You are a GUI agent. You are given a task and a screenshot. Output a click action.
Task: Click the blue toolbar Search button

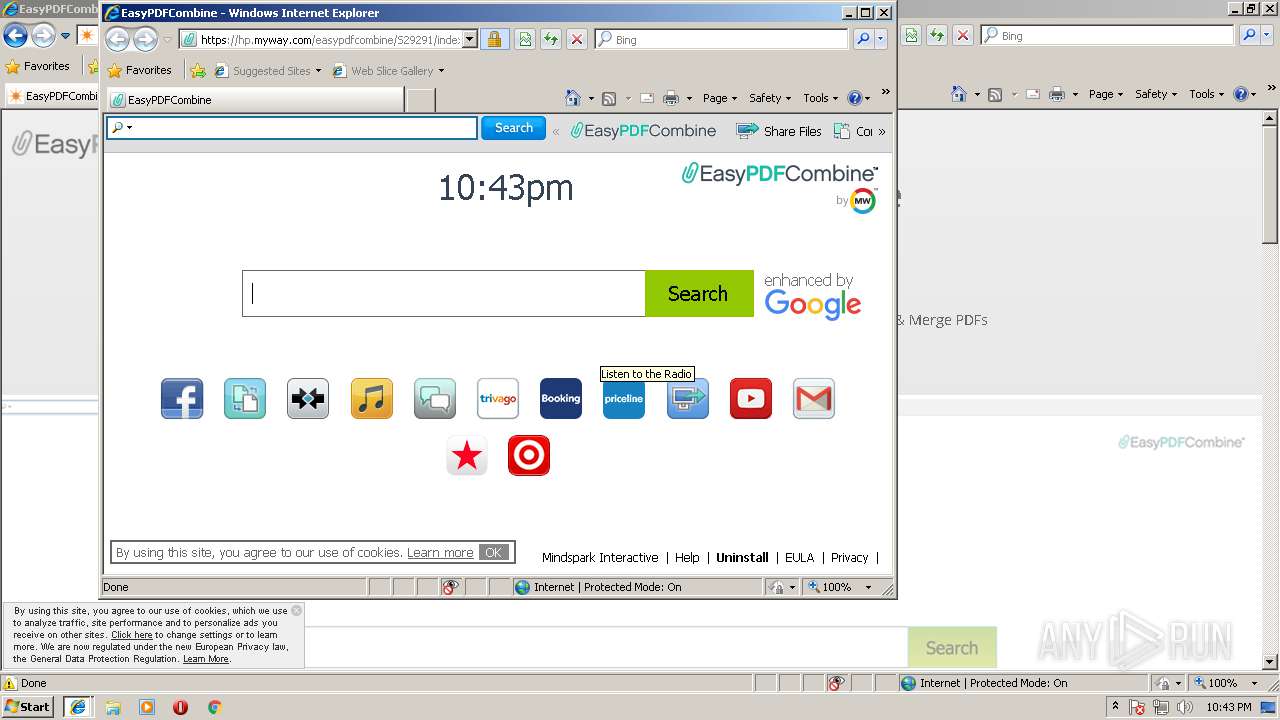pos(513,128)
